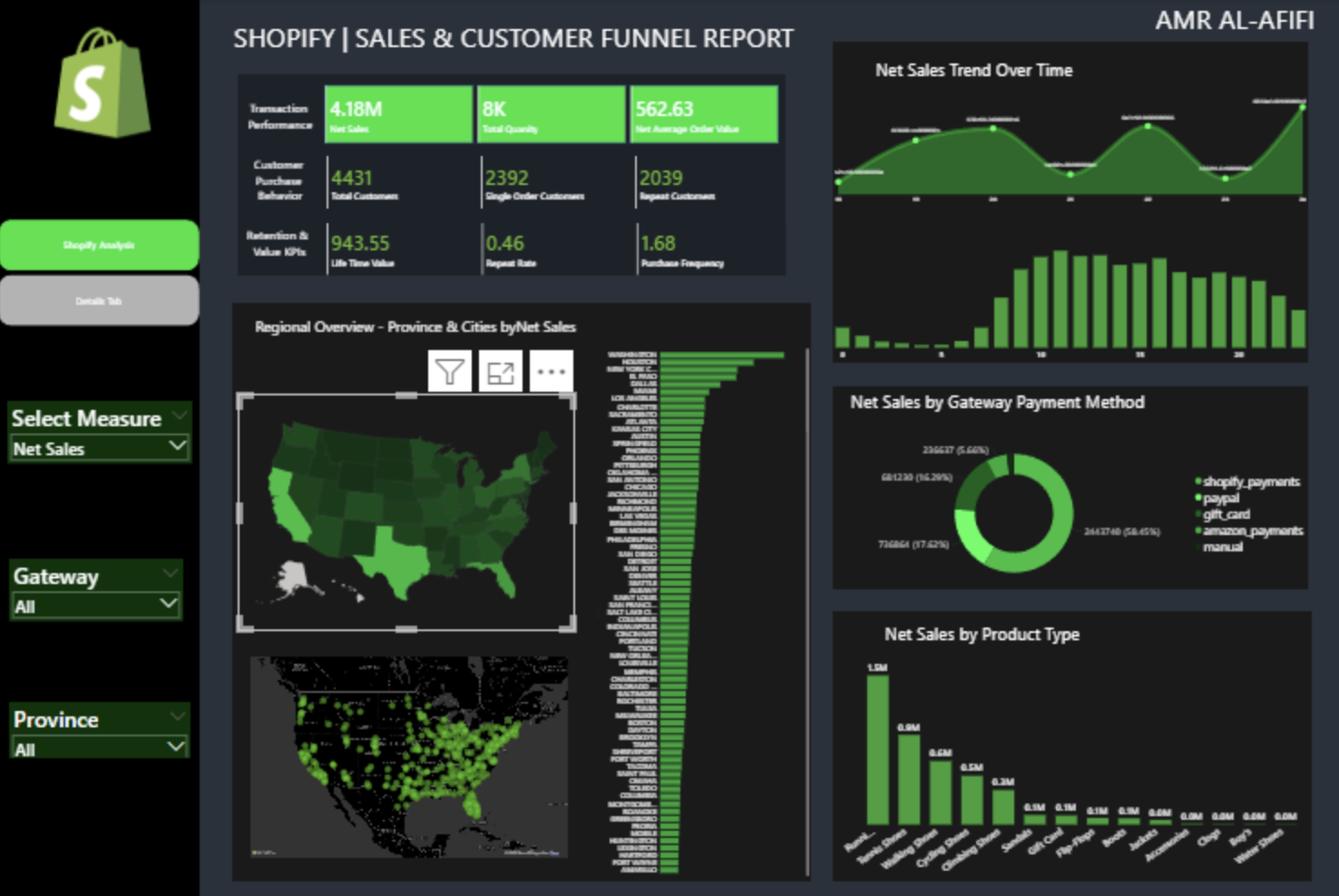This screenshot has height=896, width=1339.
Task: Click the 17.62% light green donut segment
Action: [x=971, y=538]
